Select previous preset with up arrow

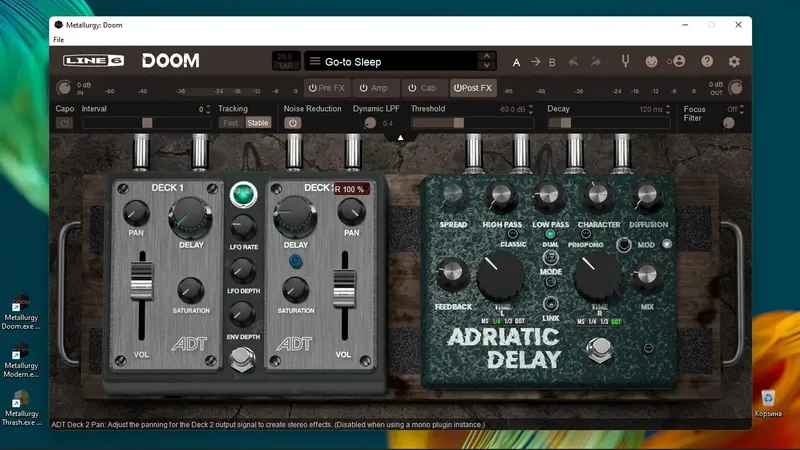click(x=487, y=56)
